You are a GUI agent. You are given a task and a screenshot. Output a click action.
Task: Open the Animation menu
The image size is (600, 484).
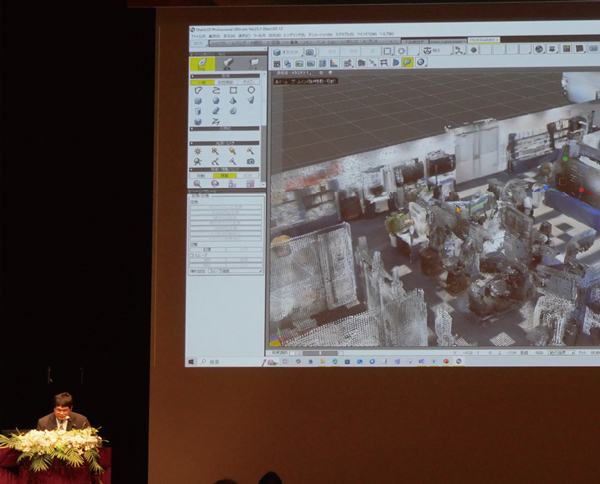click(x=320, y=35)
